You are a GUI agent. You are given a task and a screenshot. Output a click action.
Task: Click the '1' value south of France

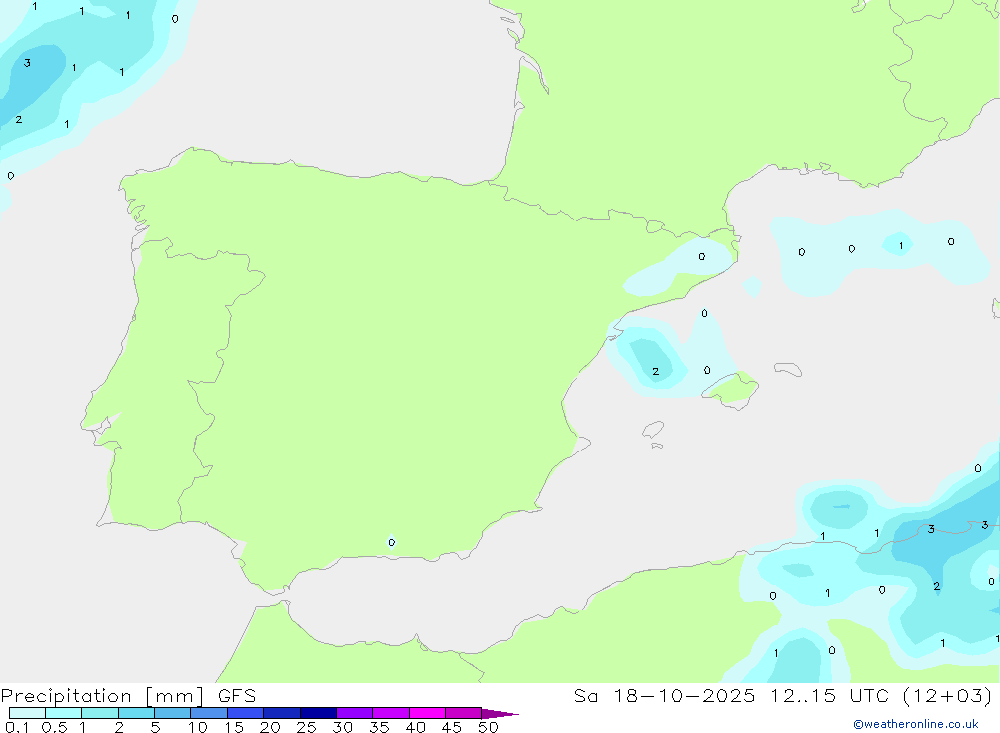pos(901,246)
